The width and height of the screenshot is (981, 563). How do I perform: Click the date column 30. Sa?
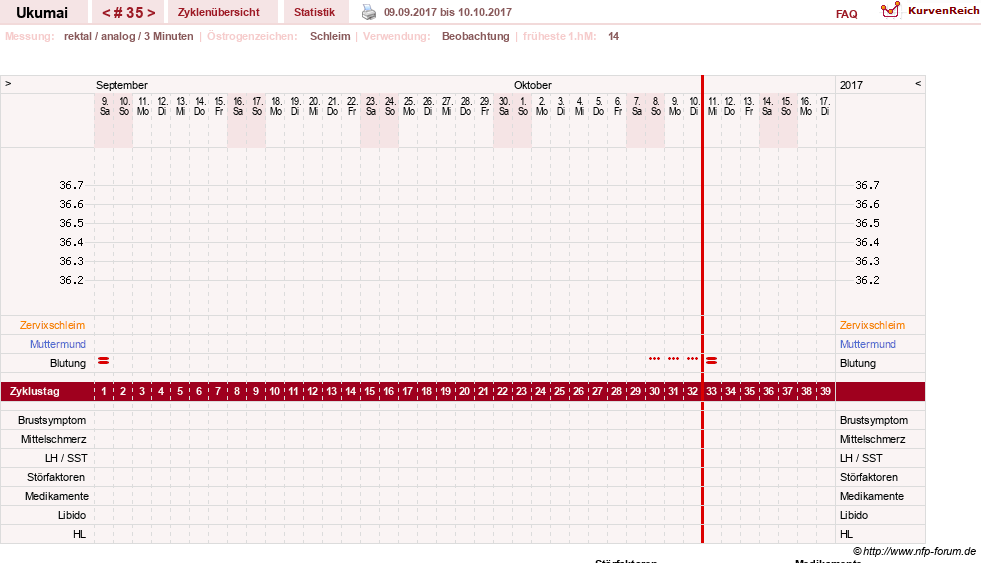click(504, 106)
